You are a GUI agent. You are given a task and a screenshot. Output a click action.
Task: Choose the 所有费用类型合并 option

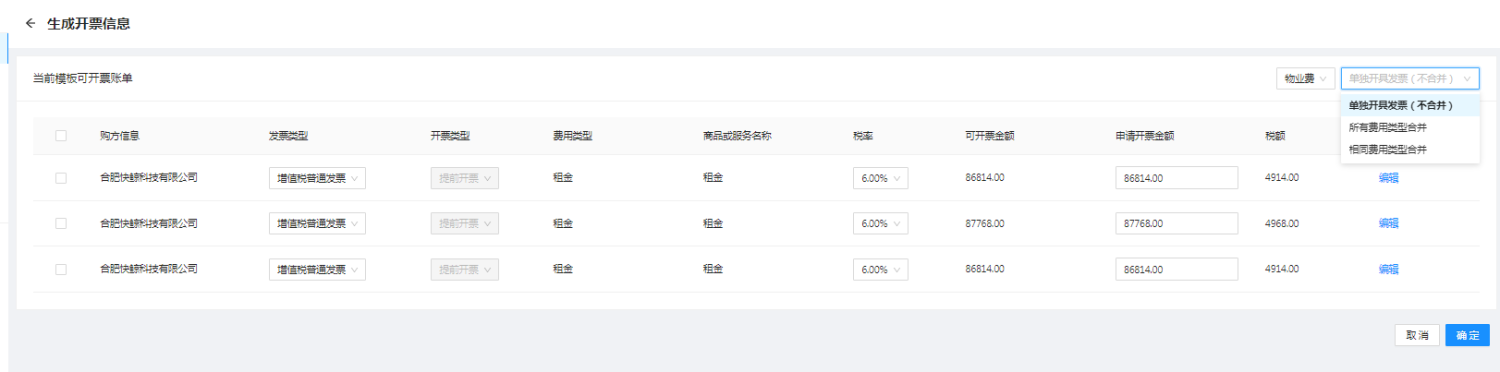pos(1410,127)
